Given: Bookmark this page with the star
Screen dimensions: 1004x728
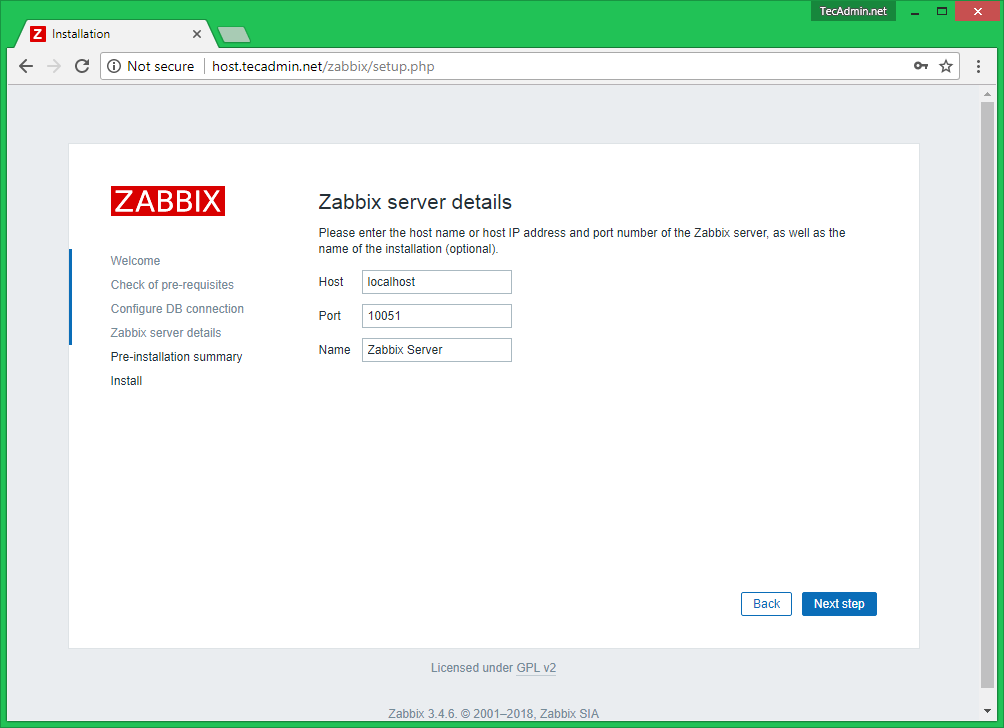Looking at the screenshot, I should [x=945, y=66].
